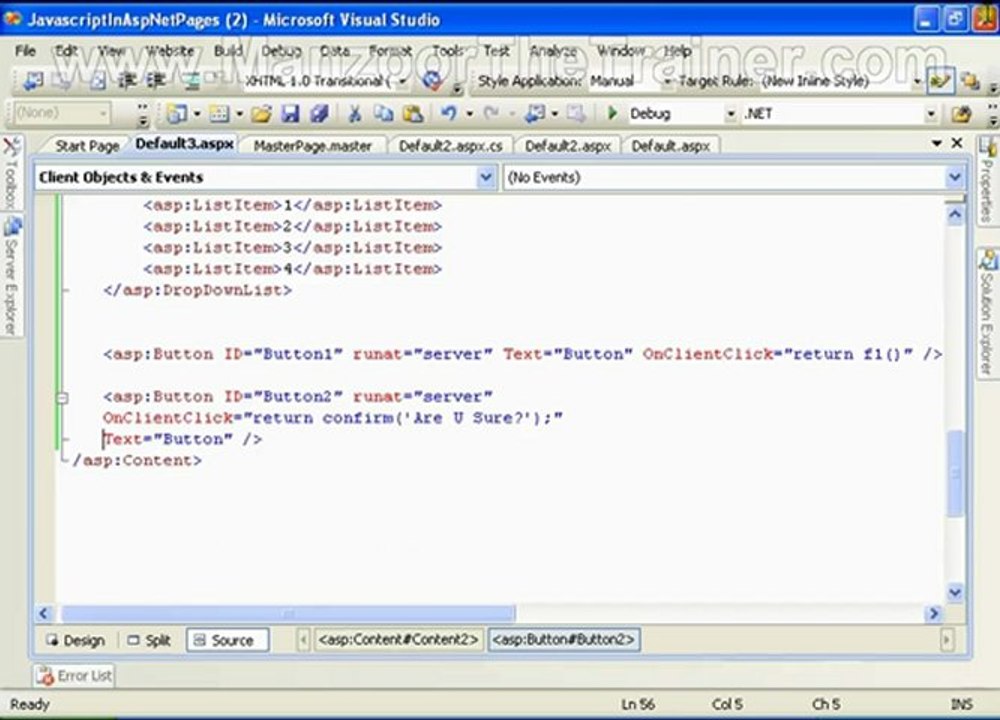The width and height of the screenshot is (1000, 720).
Task: Click the Save floppy disk icon
Action: tap(290, 114)
